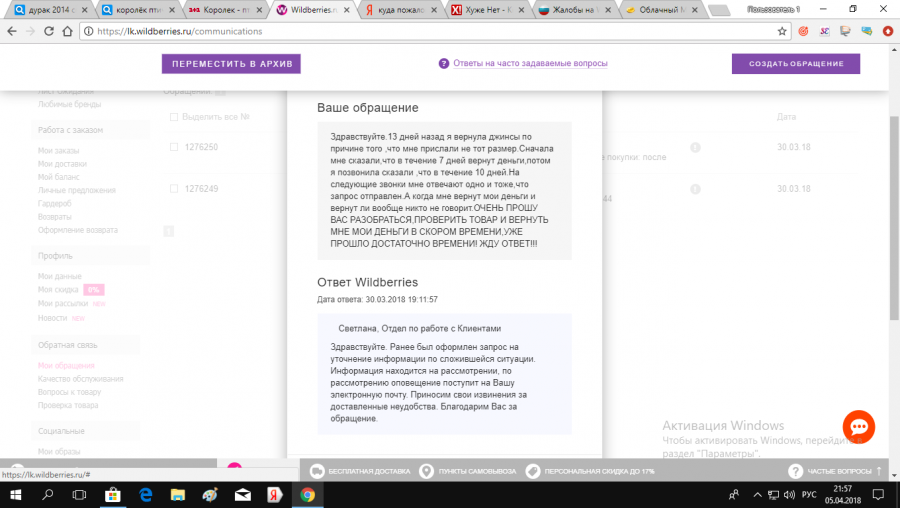Open 'Мои доставки' in sidebar
900x508 pixels.
[x=62, y=164]
